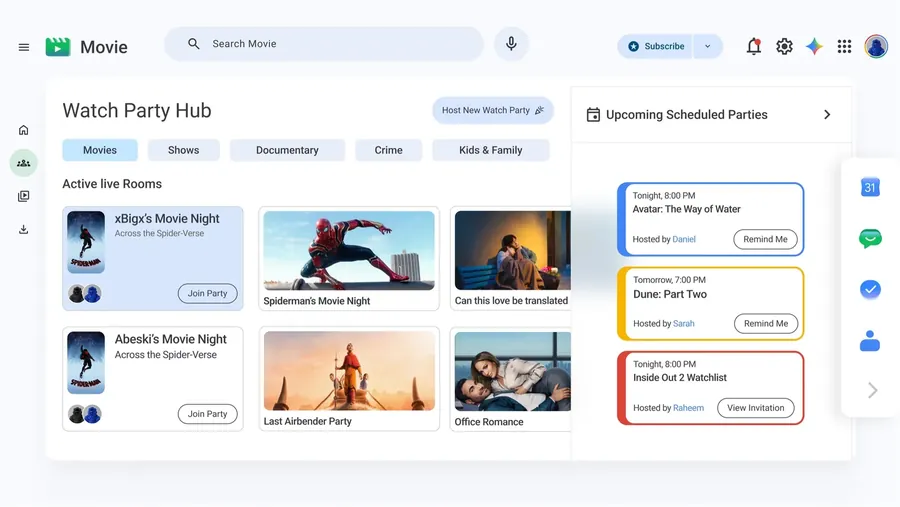Select the Movies tab
The width and height of the screenshot is (900, 507).
click(100, 150)
